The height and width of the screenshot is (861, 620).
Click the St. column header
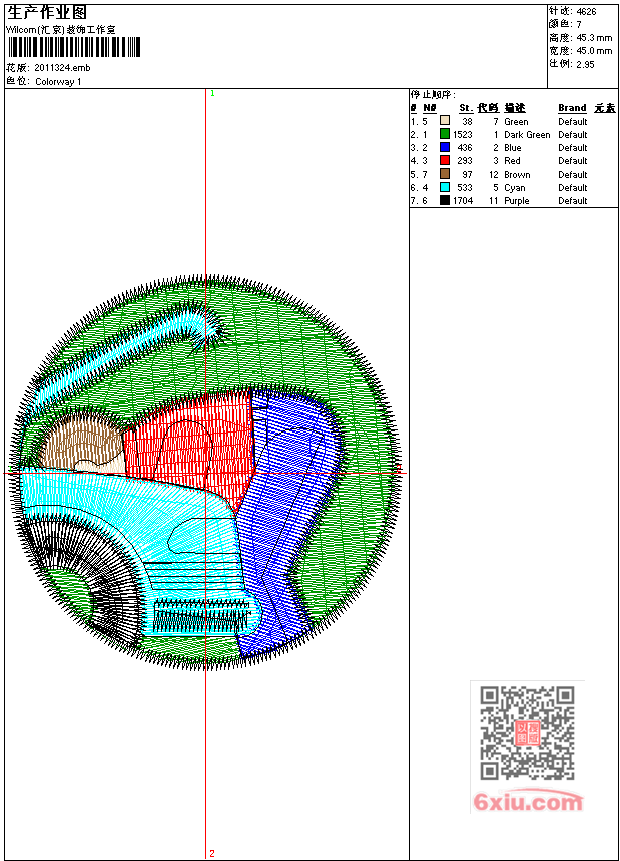pos(465,108)
